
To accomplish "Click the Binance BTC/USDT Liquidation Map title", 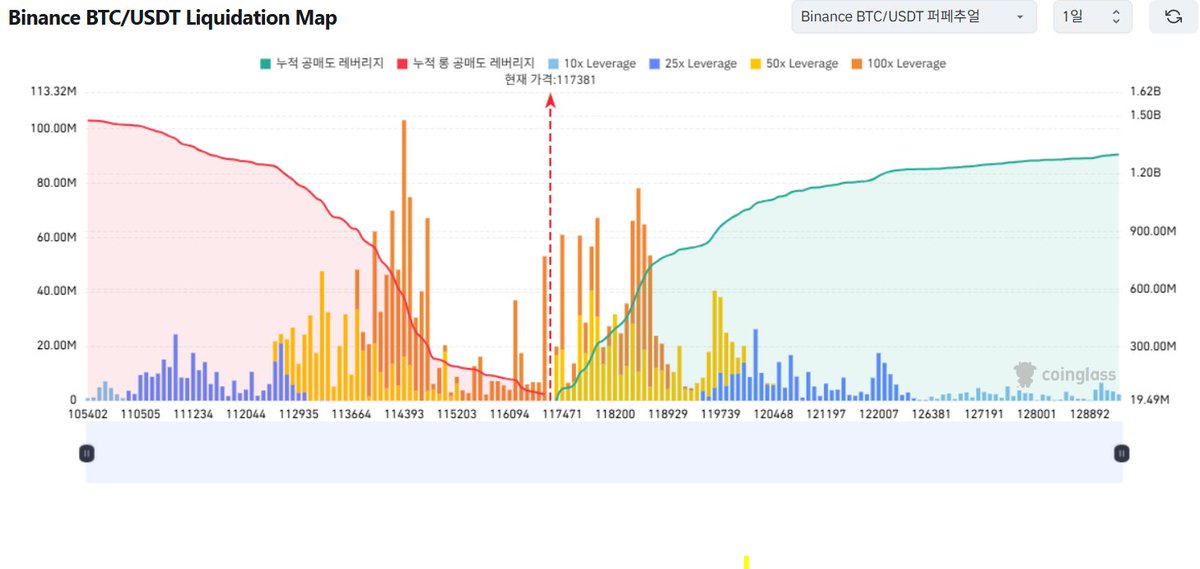I will 173,18.
